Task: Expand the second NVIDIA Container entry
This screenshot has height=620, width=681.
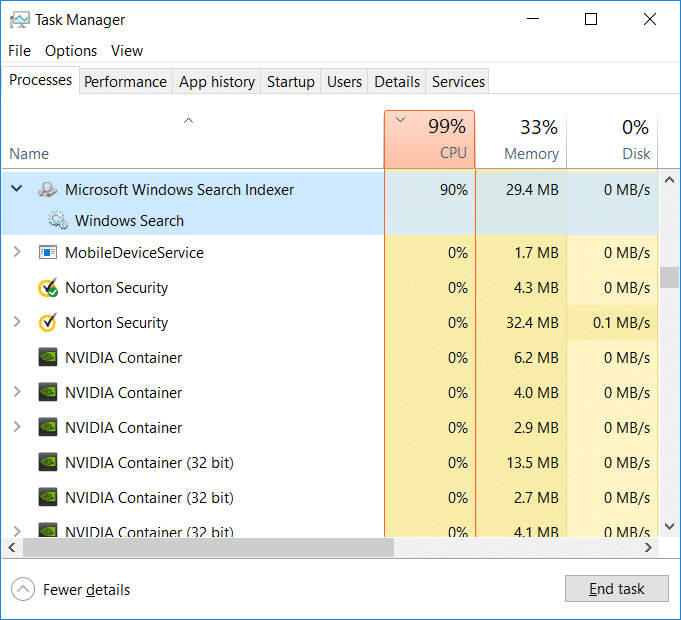Action: click(16, 393)
